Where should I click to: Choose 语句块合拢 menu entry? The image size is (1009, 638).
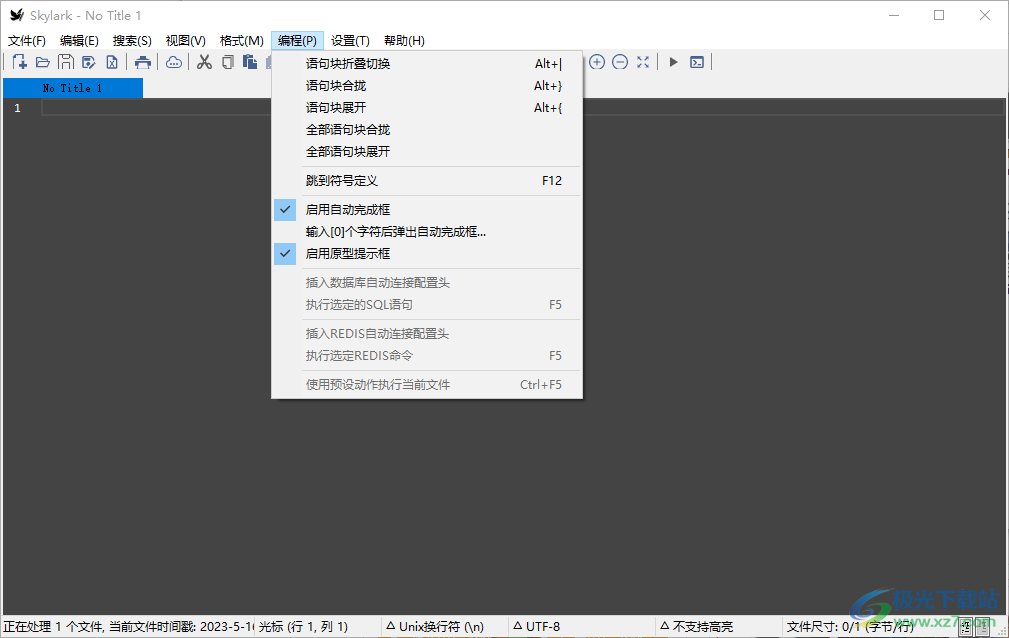(427, 86)
